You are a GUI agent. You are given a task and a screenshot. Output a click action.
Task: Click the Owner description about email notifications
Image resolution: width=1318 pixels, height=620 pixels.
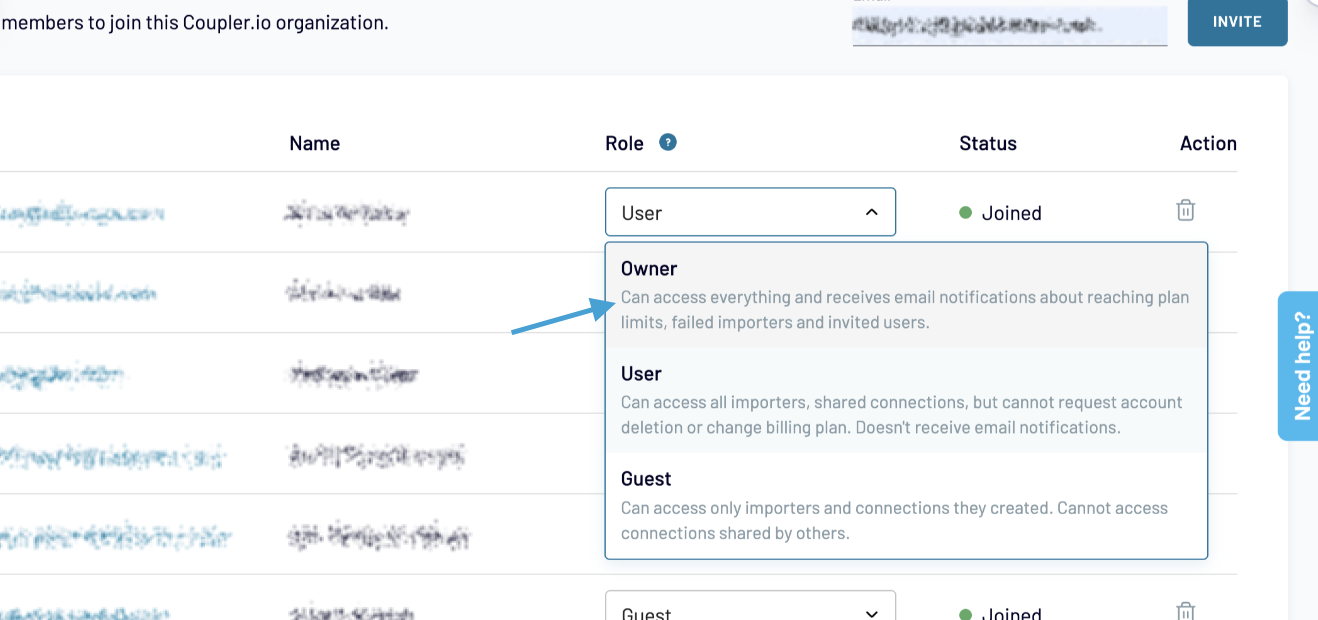pos(905,310)
